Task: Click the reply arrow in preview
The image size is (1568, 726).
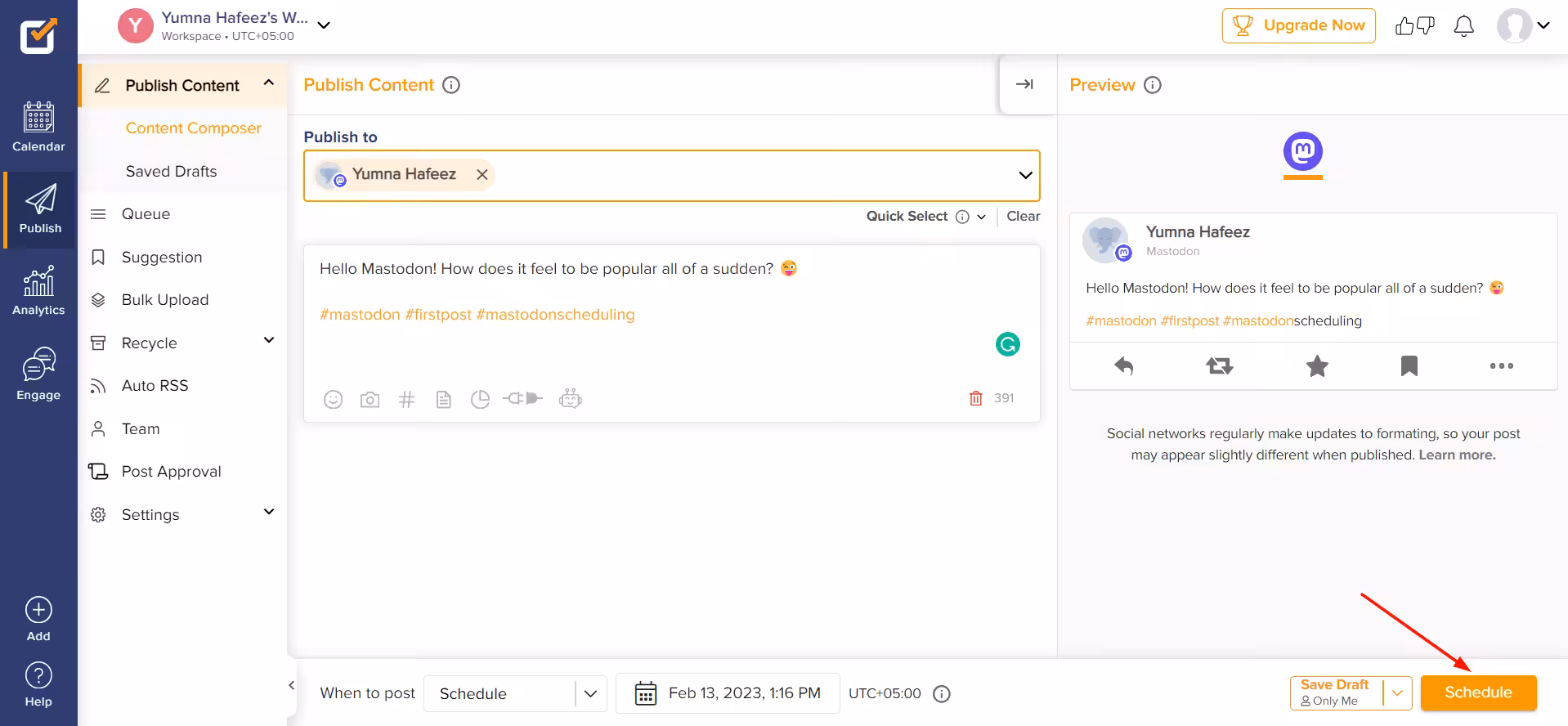Action: pyautogui.click(x=1124, y=365)
